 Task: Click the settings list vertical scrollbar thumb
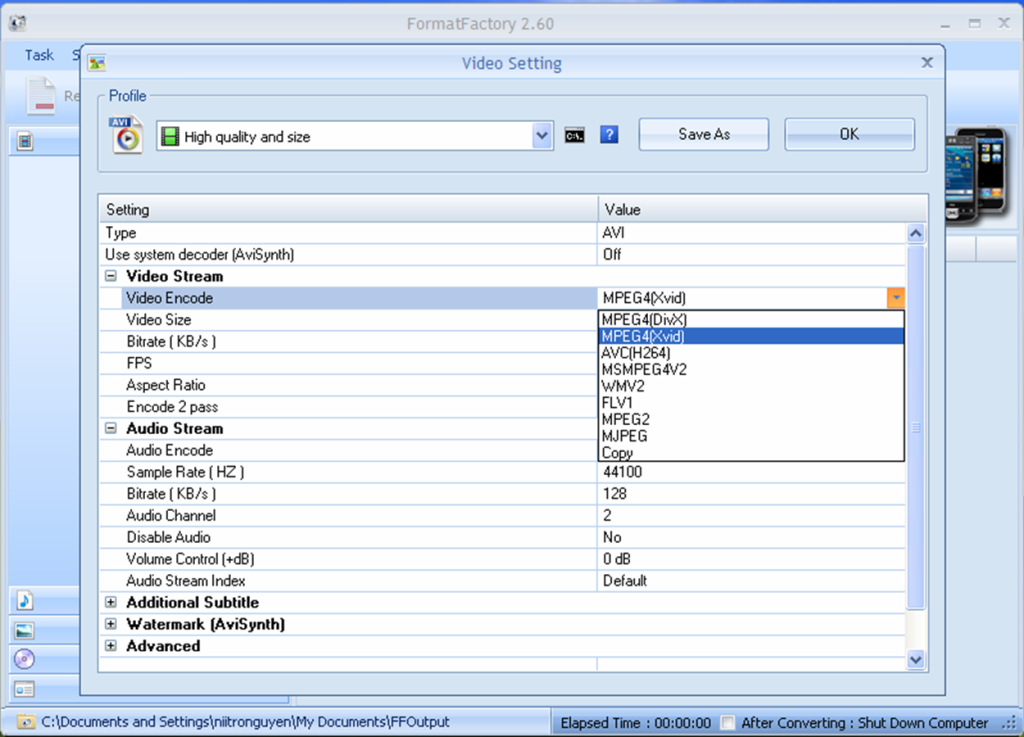(916, 428)
